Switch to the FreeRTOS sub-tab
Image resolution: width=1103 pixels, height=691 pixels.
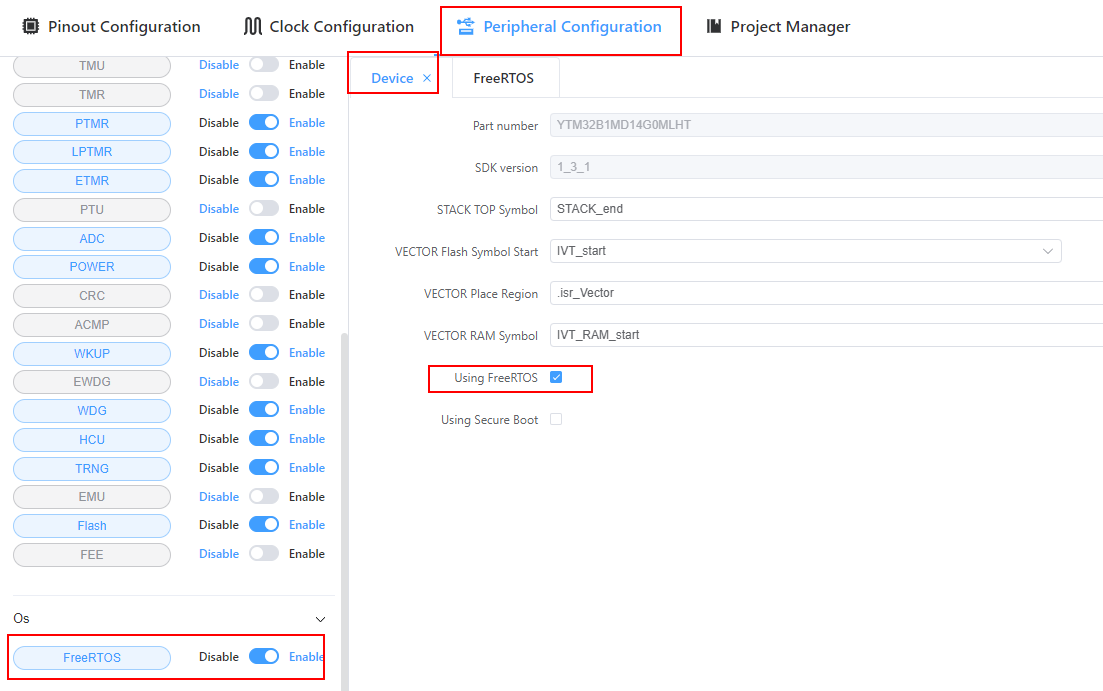(504, 78)
